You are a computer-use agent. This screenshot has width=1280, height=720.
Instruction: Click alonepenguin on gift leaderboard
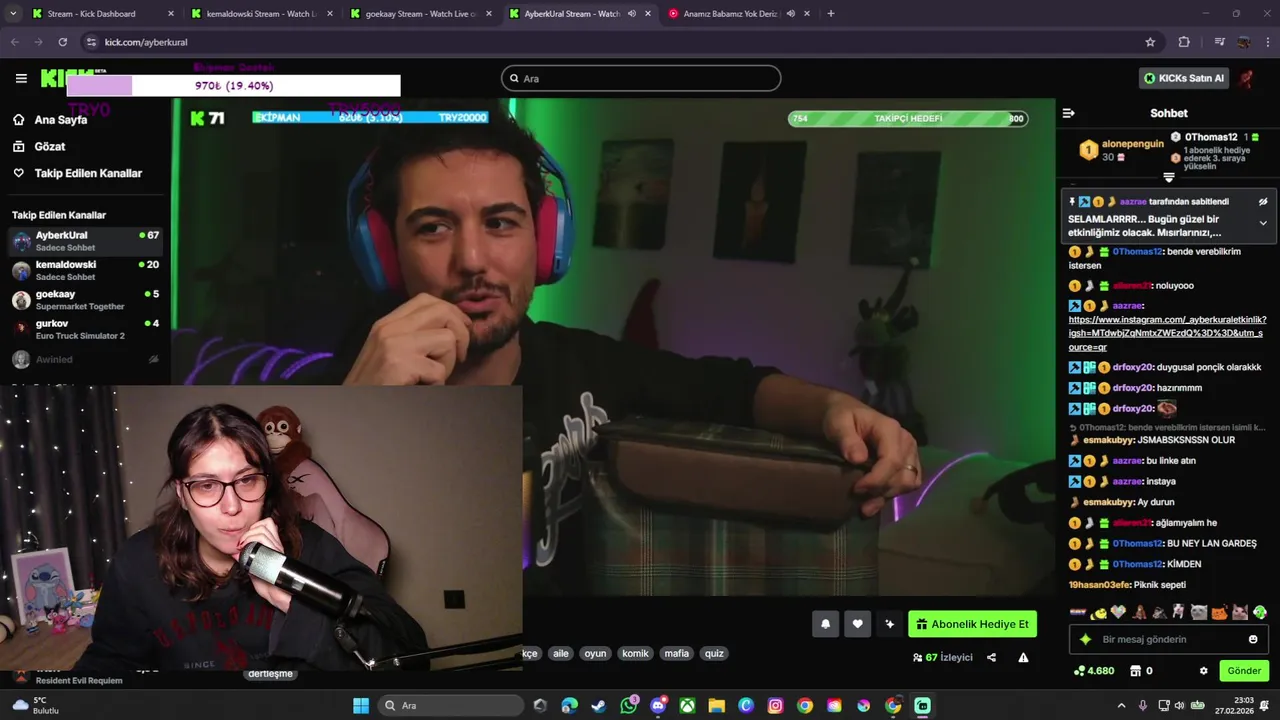(x=1132, y=144)
